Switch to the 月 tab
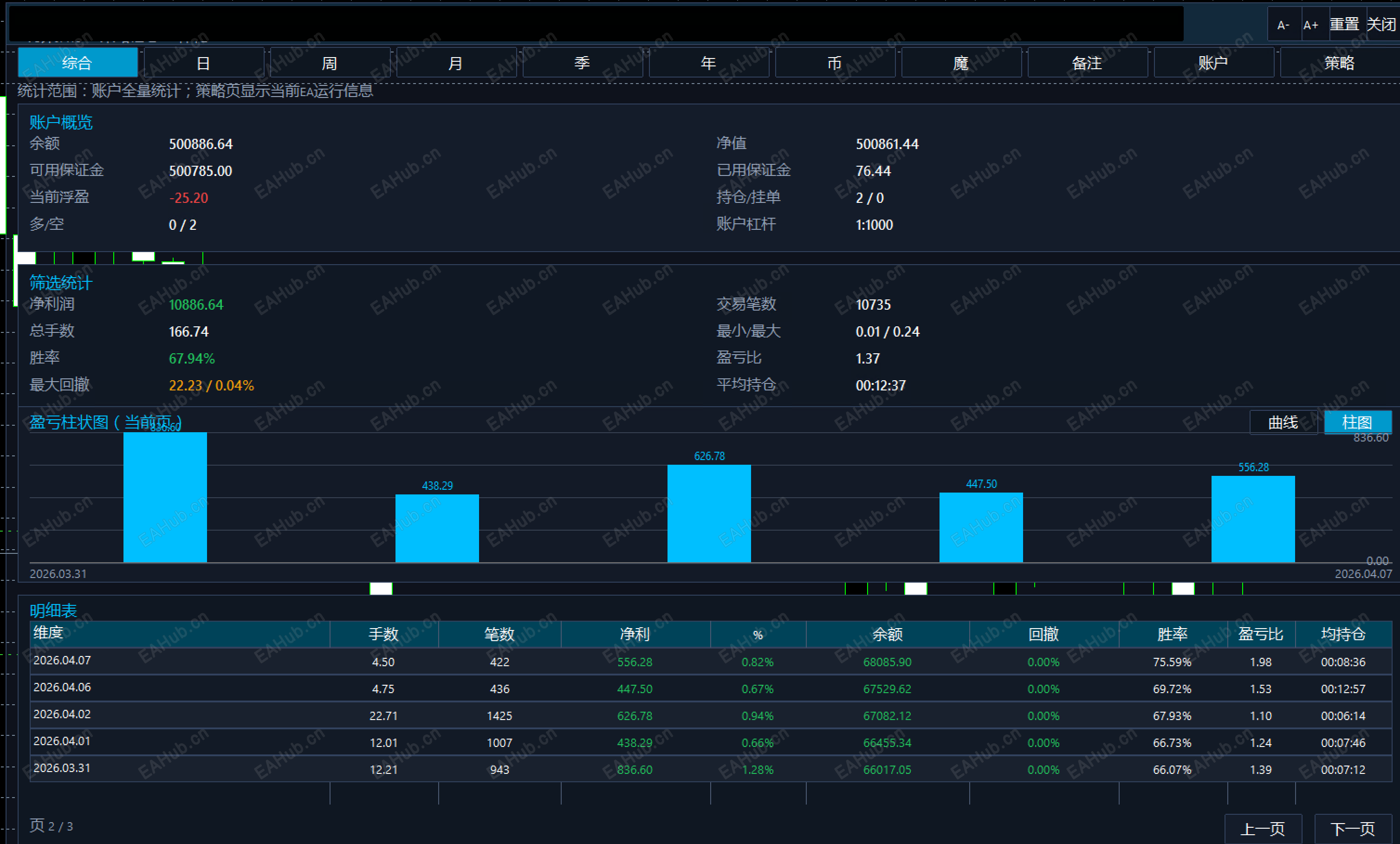The height and width of the screenshot is (844, 1400). [x=456, y=63]
